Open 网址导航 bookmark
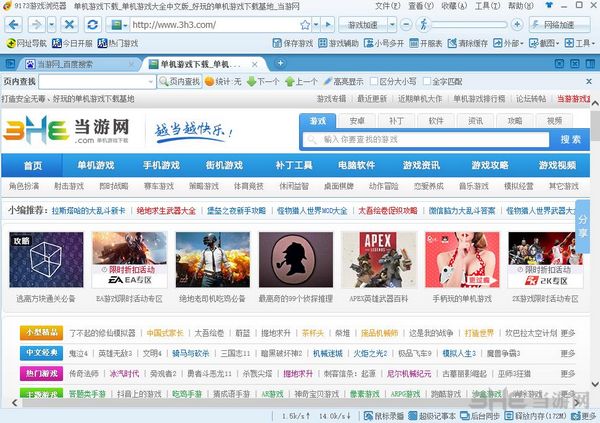The height and width of the screenshot is (423, 600). click(26, 43)
